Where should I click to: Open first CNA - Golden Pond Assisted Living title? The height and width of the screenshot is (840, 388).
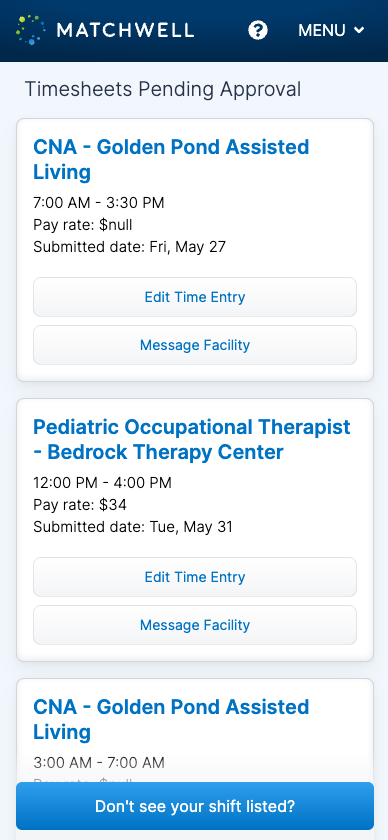[171, 160]
